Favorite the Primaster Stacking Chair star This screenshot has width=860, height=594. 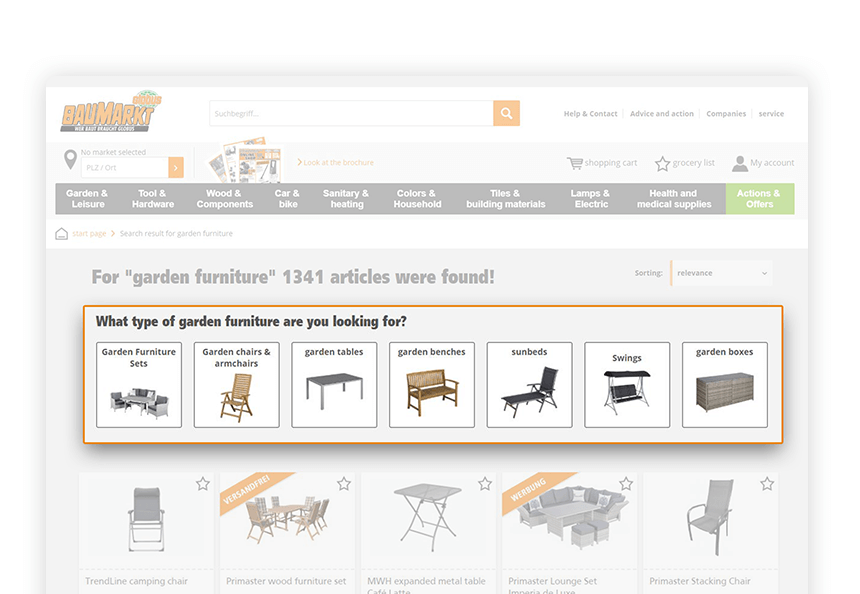(767, 484)
